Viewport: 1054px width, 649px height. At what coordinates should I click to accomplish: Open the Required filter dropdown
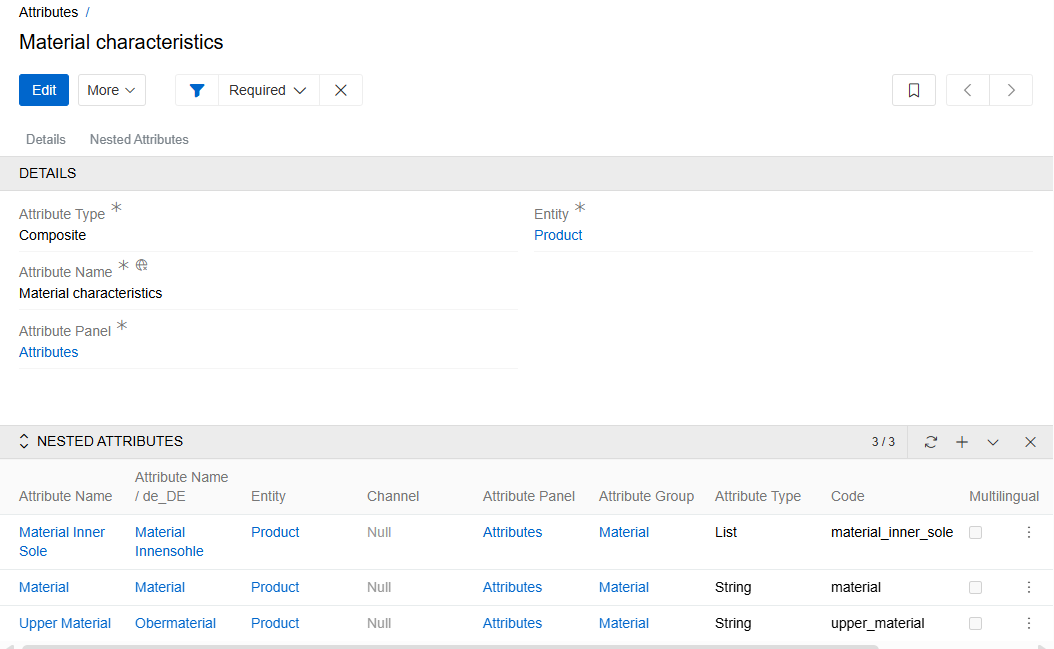[267, 89]
